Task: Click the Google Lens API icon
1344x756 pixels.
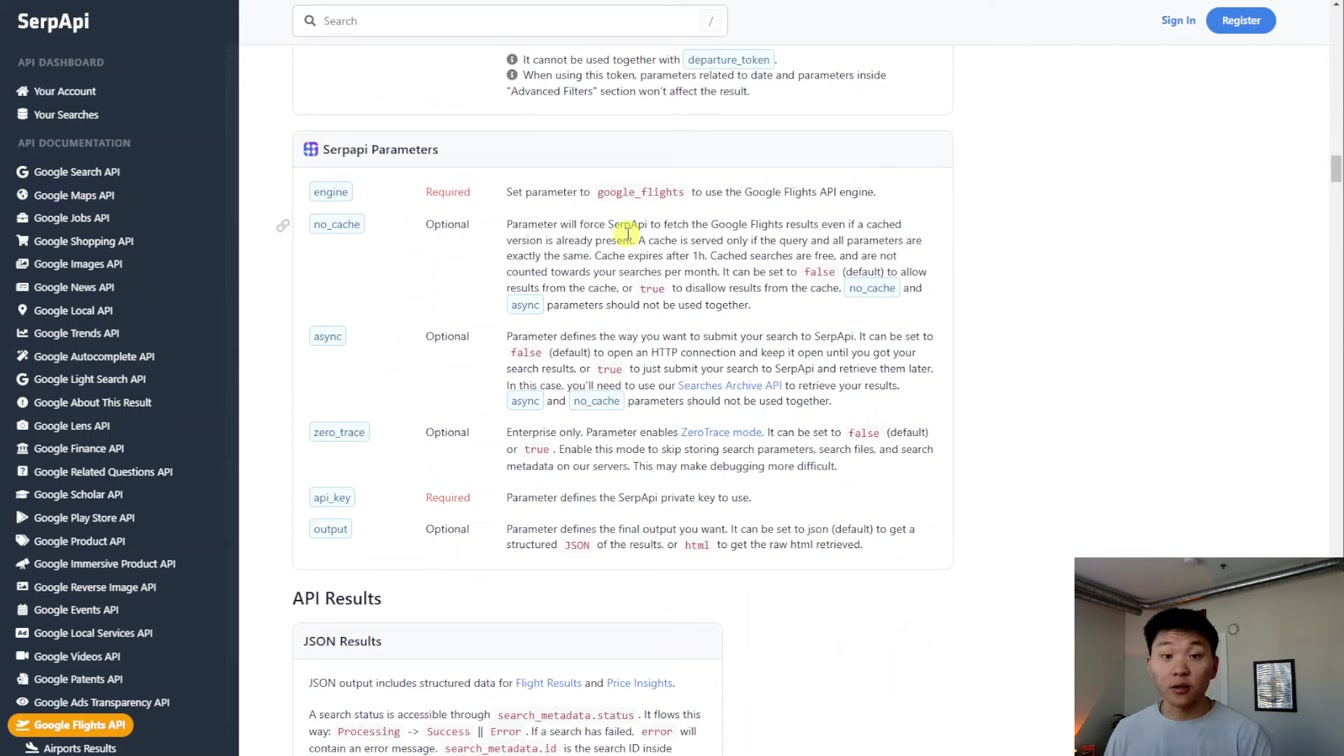Action: click(22, 426)
